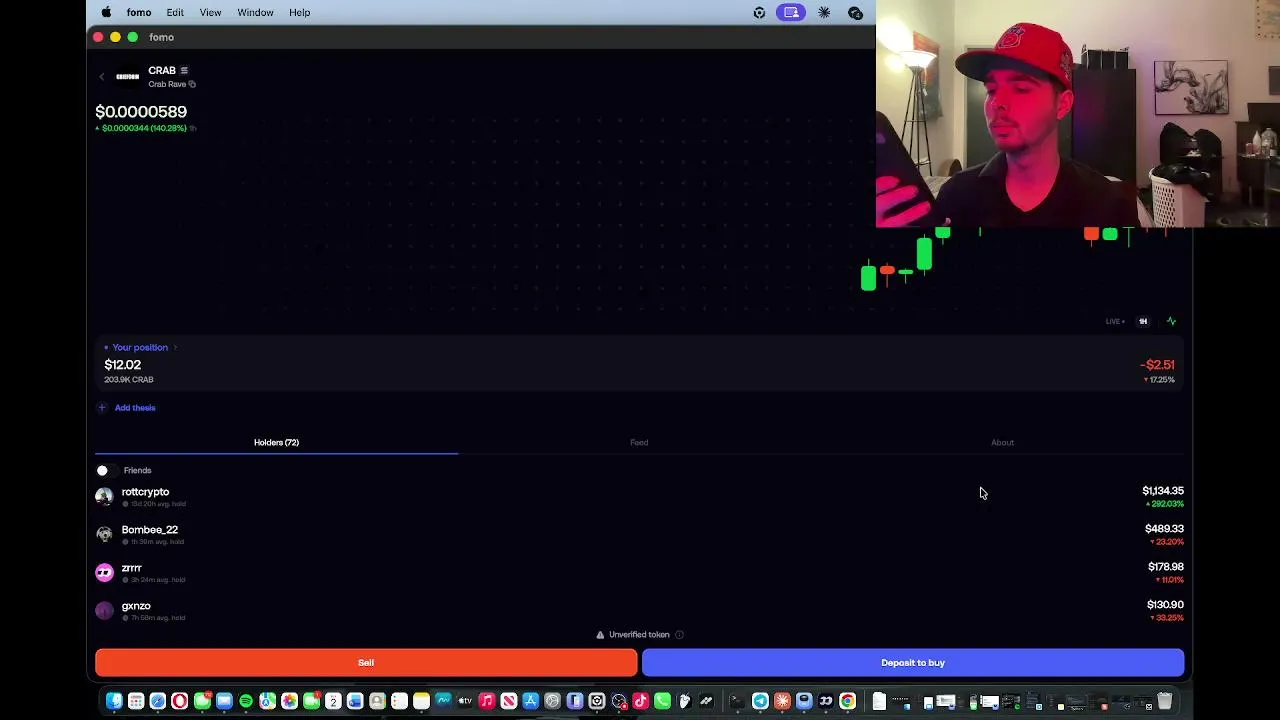Click rottcrypto's avatar
This screenshot has width=1280, height=720.
[104, 496]
